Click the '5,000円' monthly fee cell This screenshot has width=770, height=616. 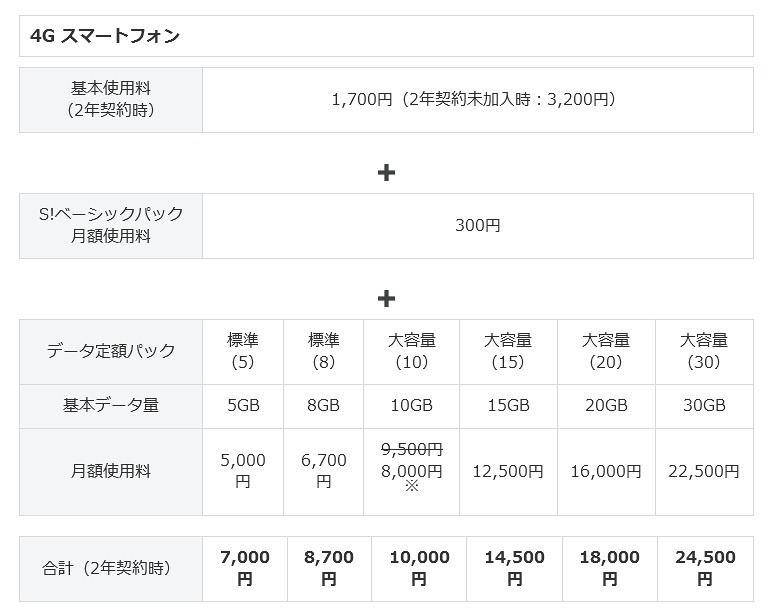[243, 472]
